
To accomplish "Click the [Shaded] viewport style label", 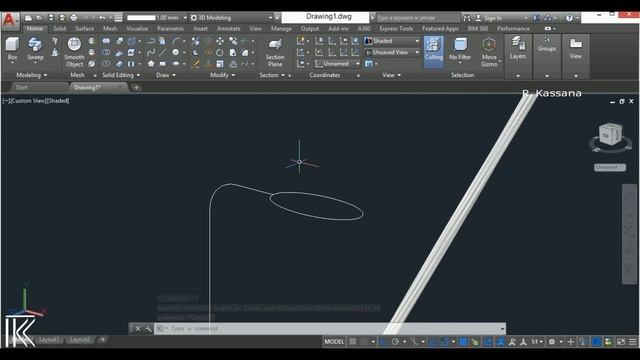I will tap(57, 101).
